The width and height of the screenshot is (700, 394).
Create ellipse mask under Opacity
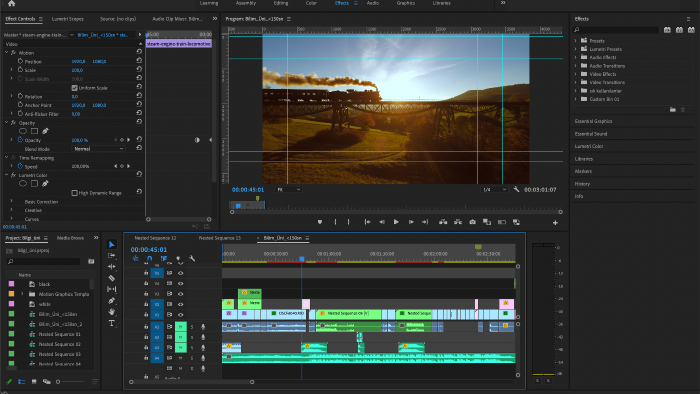coord(23,131)
